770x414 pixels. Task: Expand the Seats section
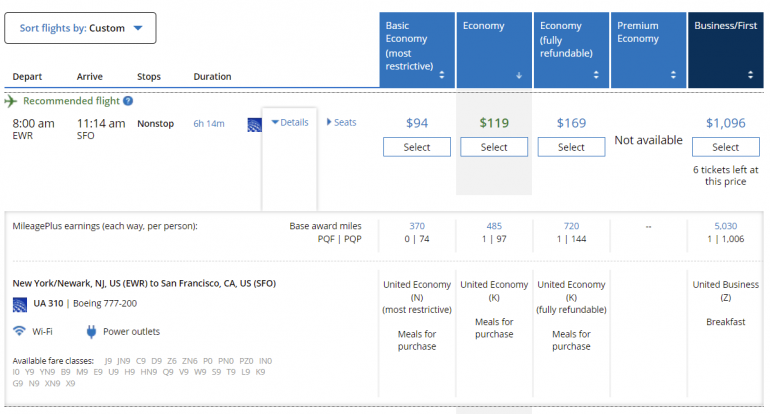click(341, 123)
